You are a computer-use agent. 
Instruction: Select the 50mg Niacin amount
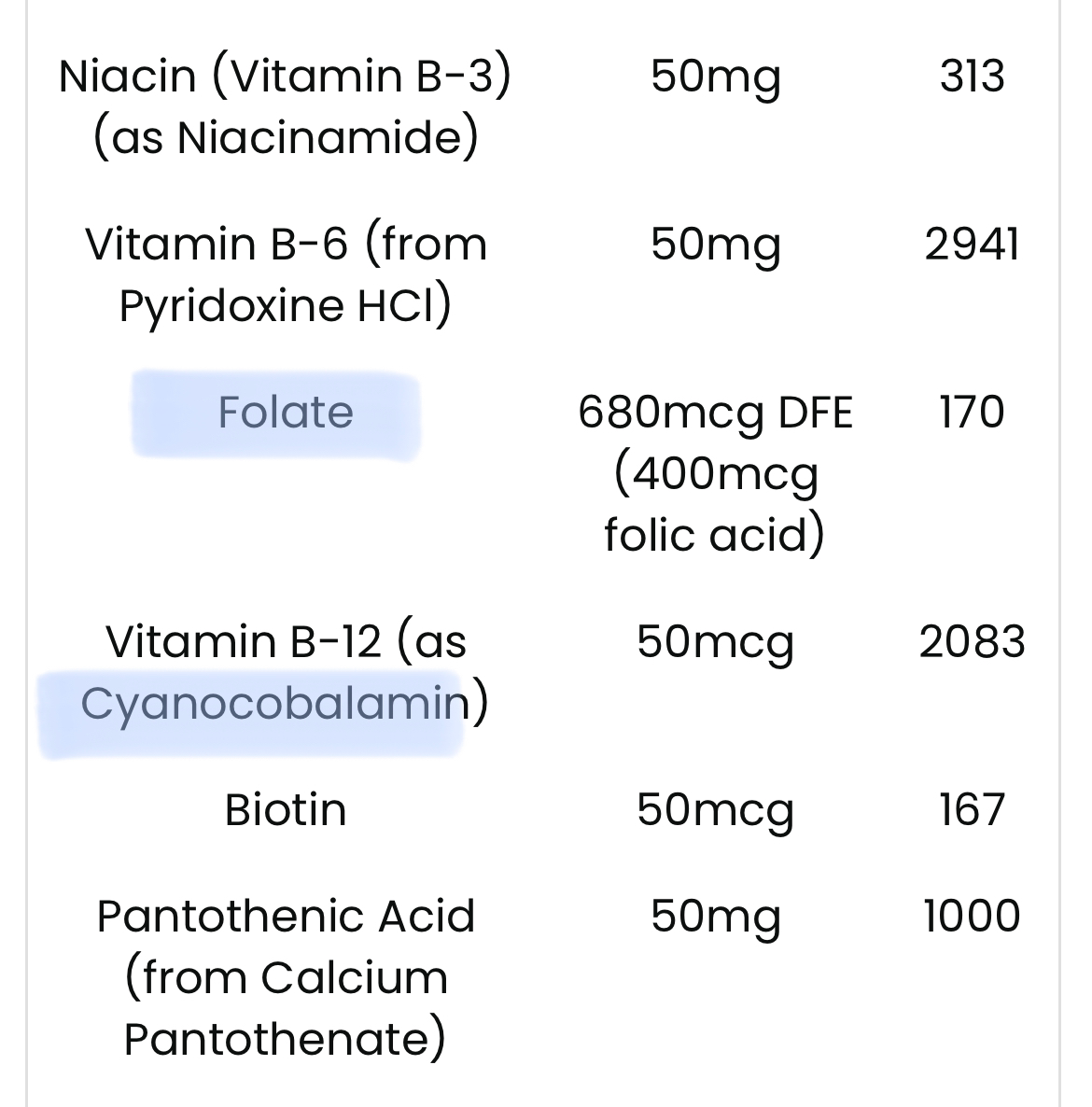[x=716, y=77]
